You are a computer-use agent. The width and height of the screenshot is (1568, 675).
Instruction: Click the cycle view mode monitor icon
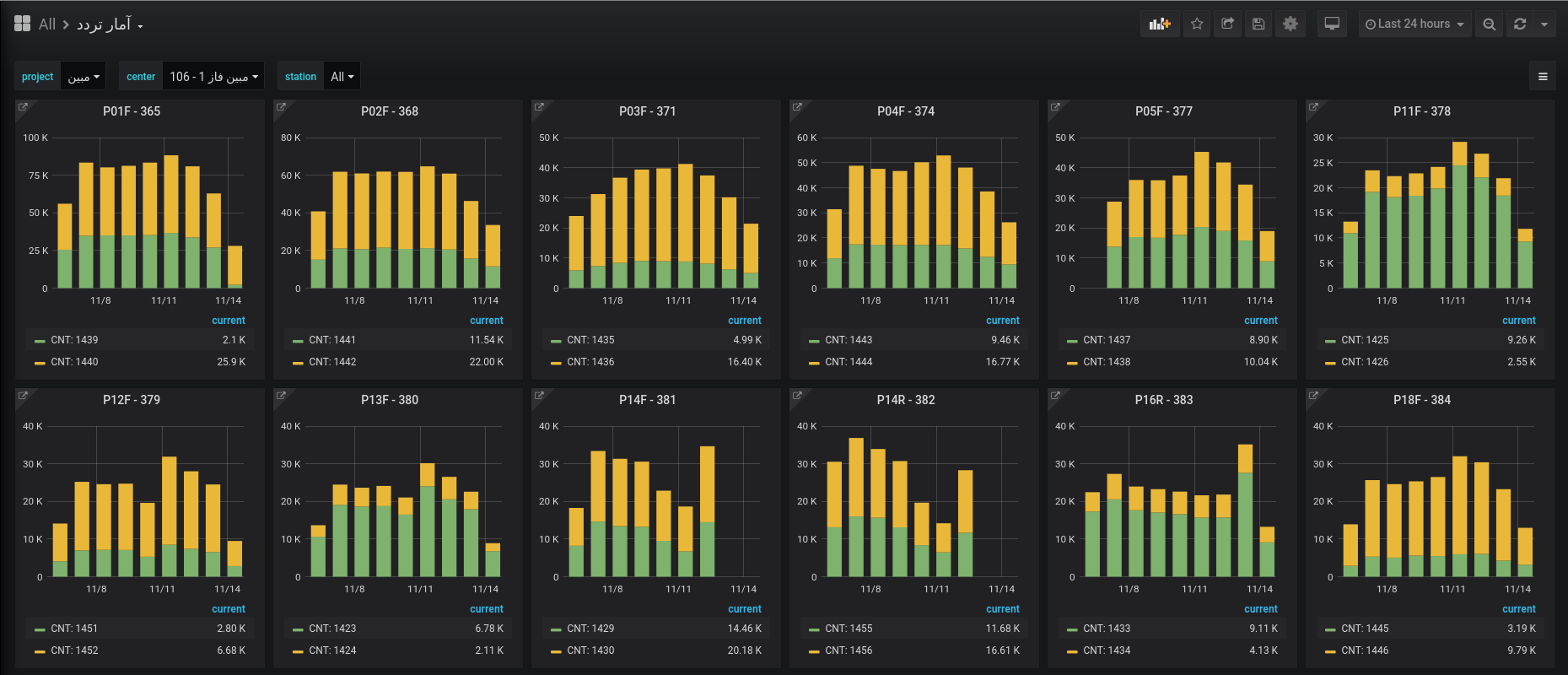(1332, 24)
